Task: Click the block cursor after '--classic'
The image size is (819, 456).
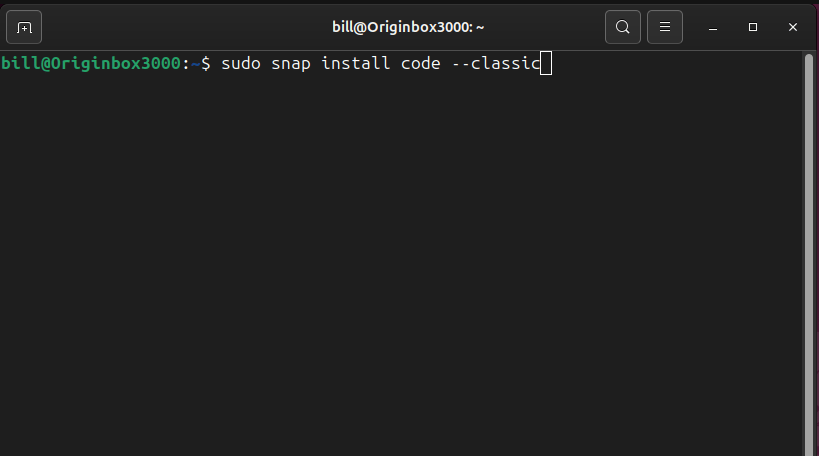Action: tap(546, 64)
